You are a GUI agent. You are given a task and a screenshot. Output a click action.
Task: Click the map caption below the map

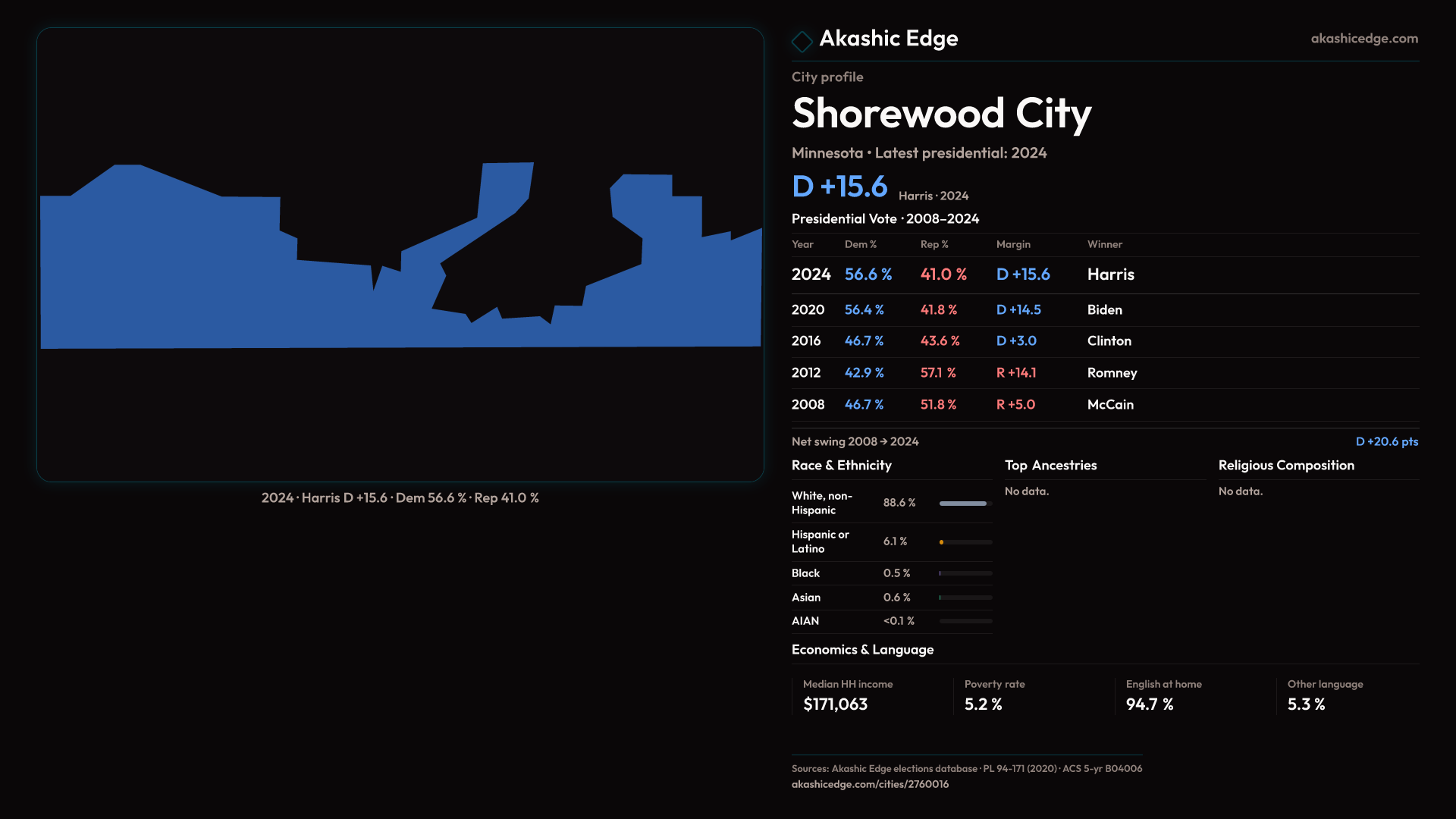pos(400,498)
